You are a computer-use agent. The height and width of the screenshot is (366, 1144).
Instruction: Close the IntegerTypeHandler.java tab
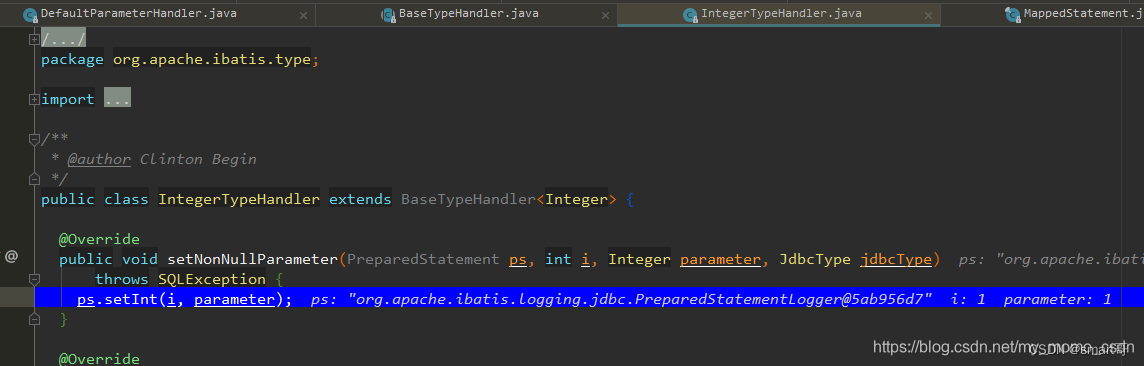pyautogui.click(x=927, y=15)
